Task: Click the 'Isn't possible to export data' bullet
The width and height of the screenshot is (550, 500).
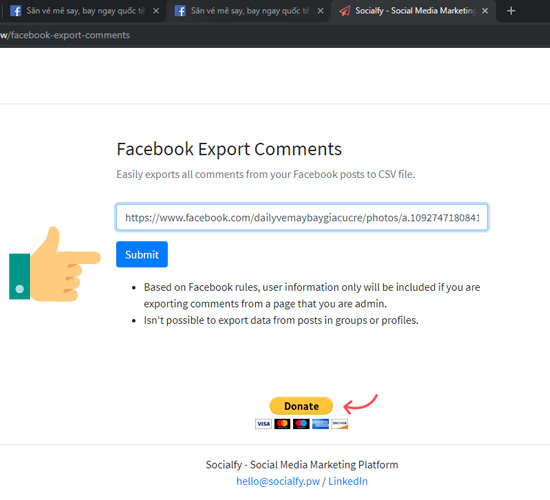Action: 281,320
